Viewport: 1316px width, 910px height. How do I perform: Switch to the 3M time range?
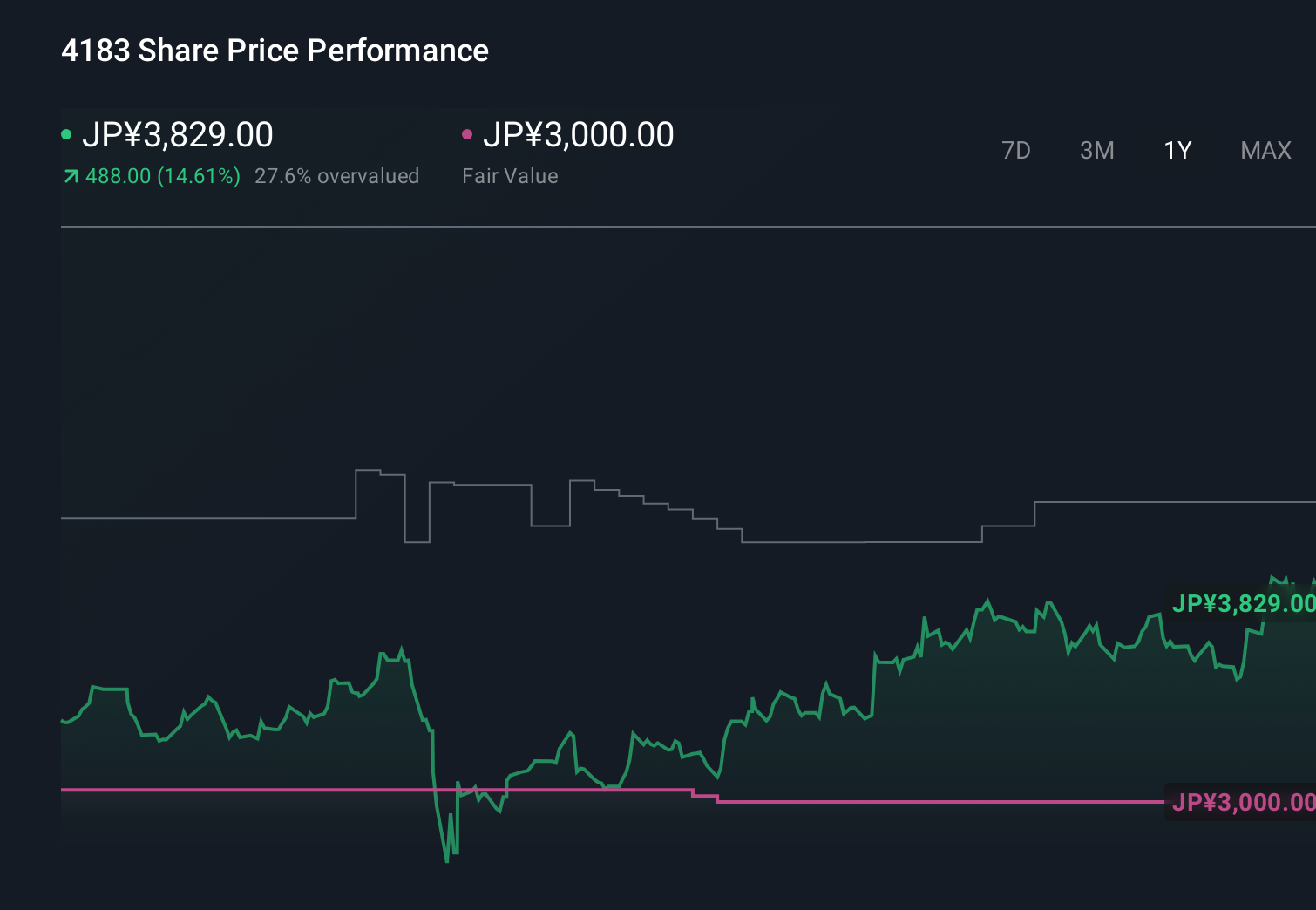pyautogui.click(x=1096, y=150)
